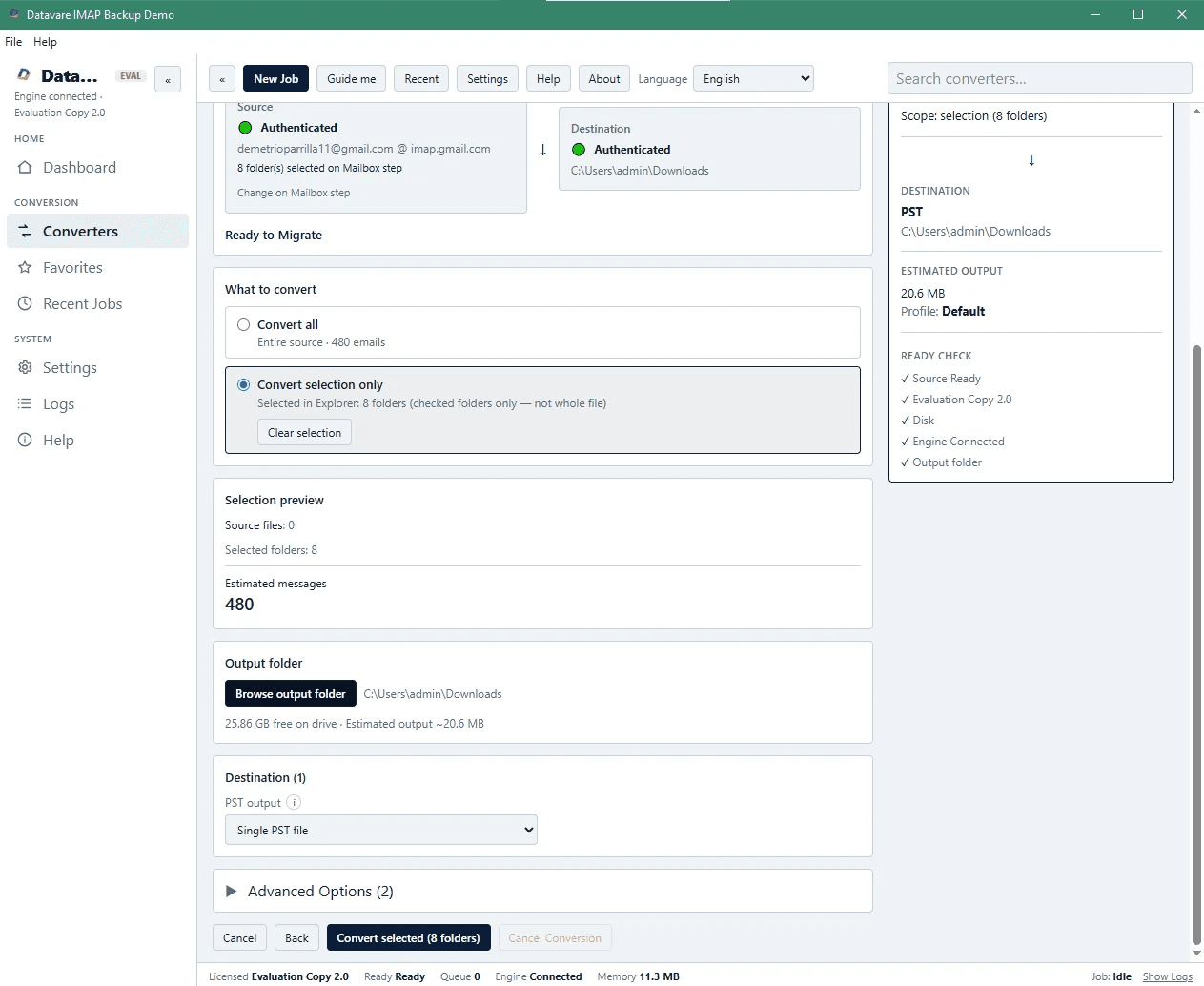Click the Dashboard home icon
The height and width of the screenshot is (986, 1204).
pos(25,167)
